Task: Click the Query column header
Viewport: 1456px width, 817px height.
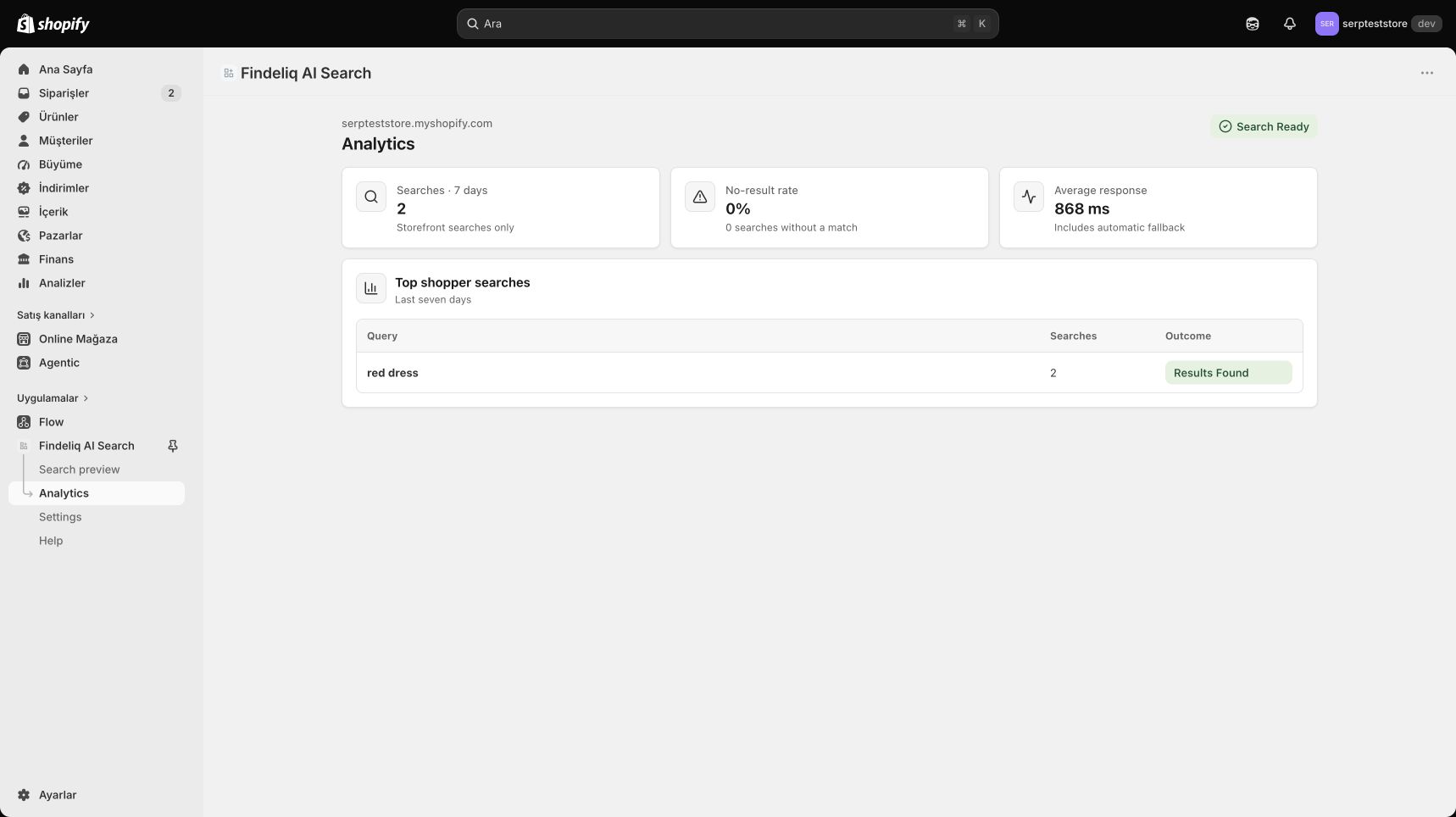Action: (382, 336)
